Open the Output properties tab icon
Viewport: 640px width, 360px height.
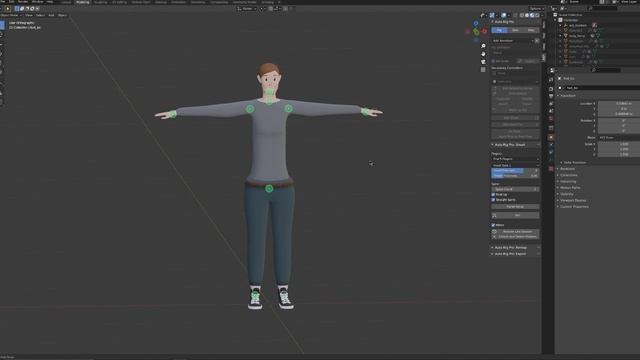(x=551, y=96)
